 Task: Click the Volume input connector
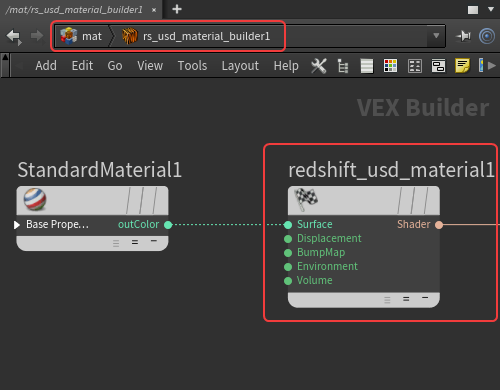click(288, 281)
